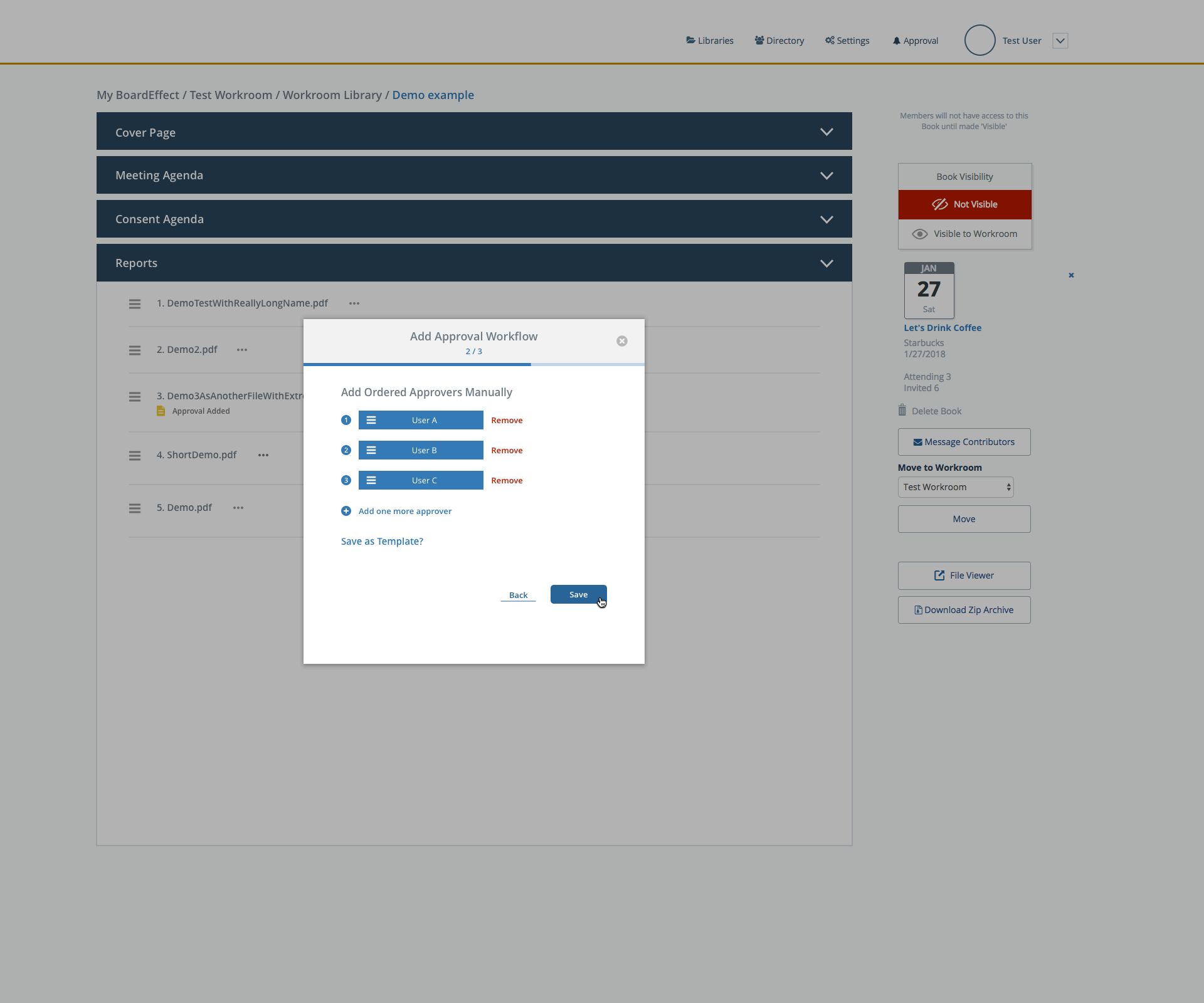This screenshot has width=1204, height=1003.
Task: Open the Test Workroom move dropdown
Action: click(955, 487)
